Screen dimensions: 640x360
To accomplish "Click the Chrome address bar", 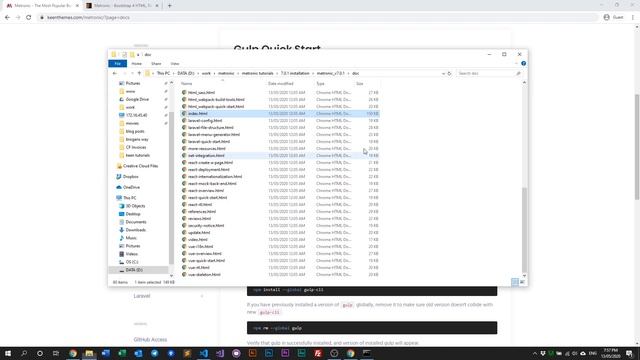I will coord(318,18).
